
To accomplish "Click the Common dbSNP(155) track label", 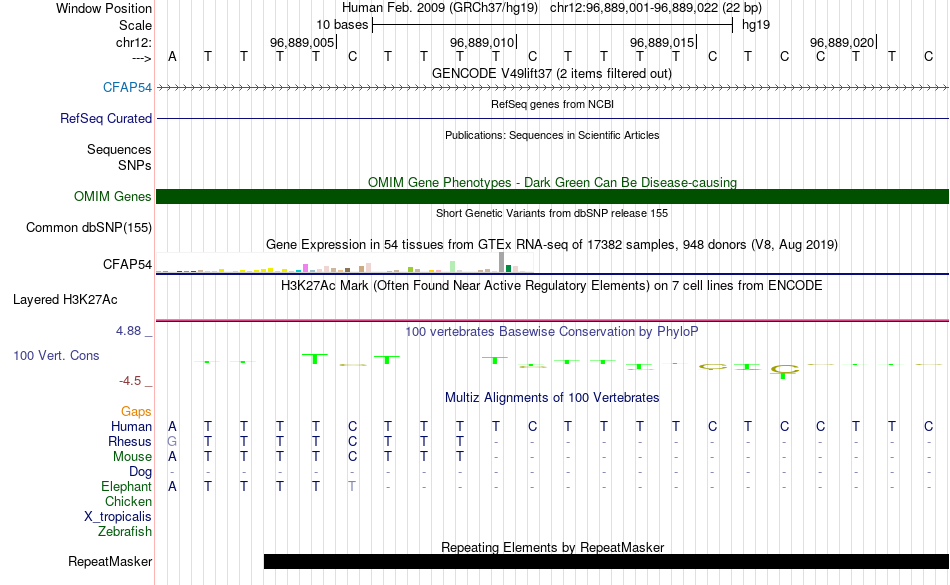I will tap(88, 227).
